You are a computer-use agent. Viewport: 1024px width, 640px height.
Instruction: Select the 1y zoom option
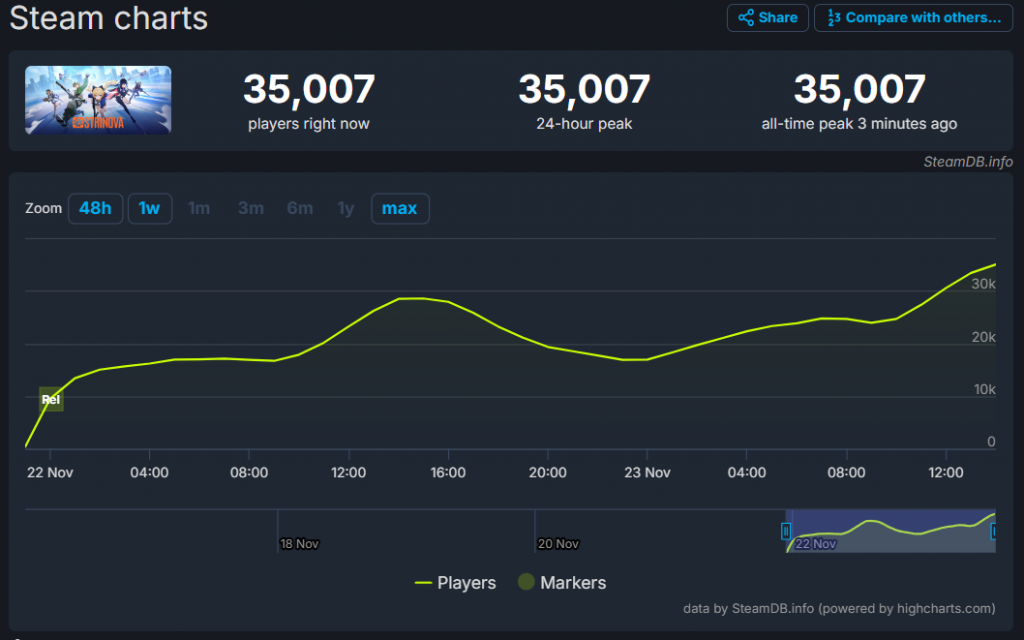[x=345, y=208]
